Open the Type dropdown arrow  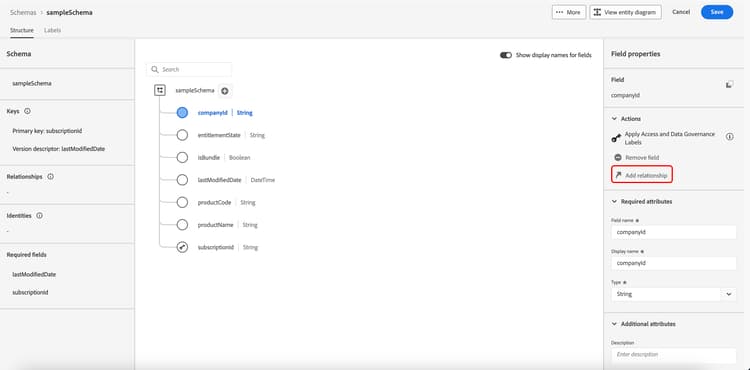pos(728,294)
